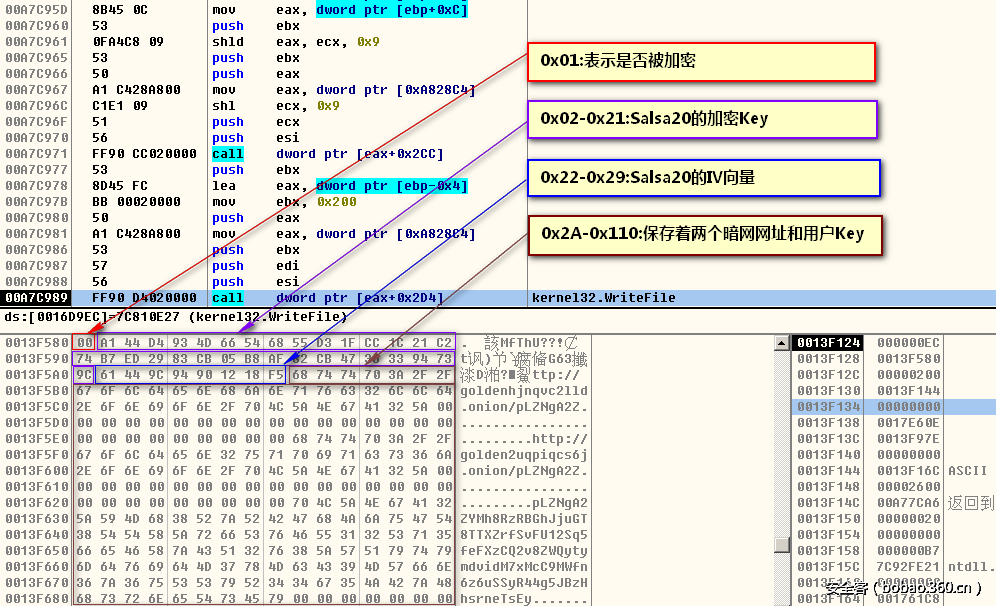996x606 pixels.
Task: Select address 00A7C971 call instruction
Action: (x=264, y=154)
